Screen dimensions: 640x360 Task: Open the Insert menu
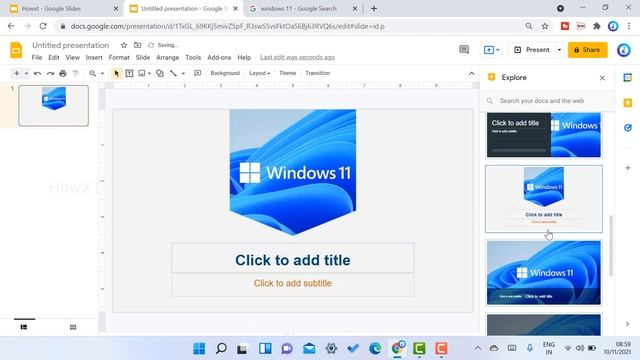tap(94, 58)
